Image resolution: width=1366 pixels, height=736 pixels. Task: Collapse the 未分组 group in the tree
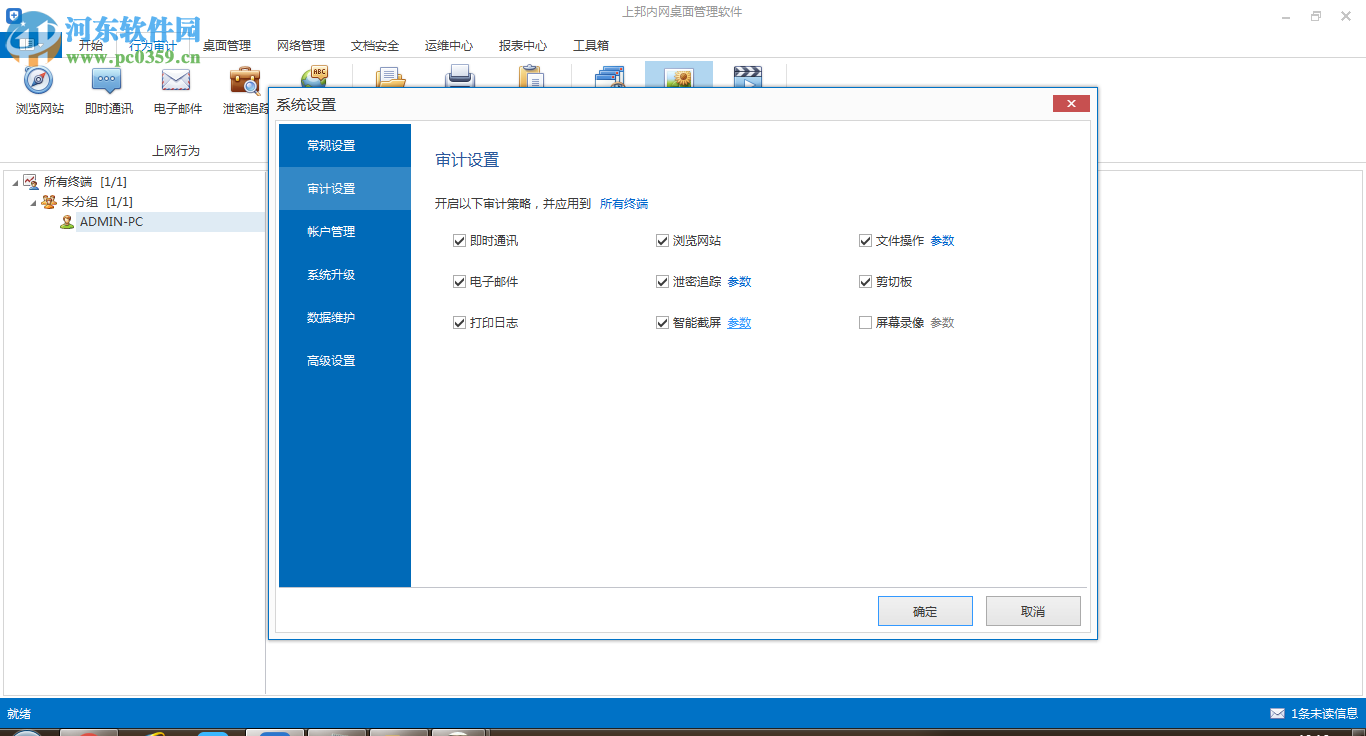coord(32,201)
